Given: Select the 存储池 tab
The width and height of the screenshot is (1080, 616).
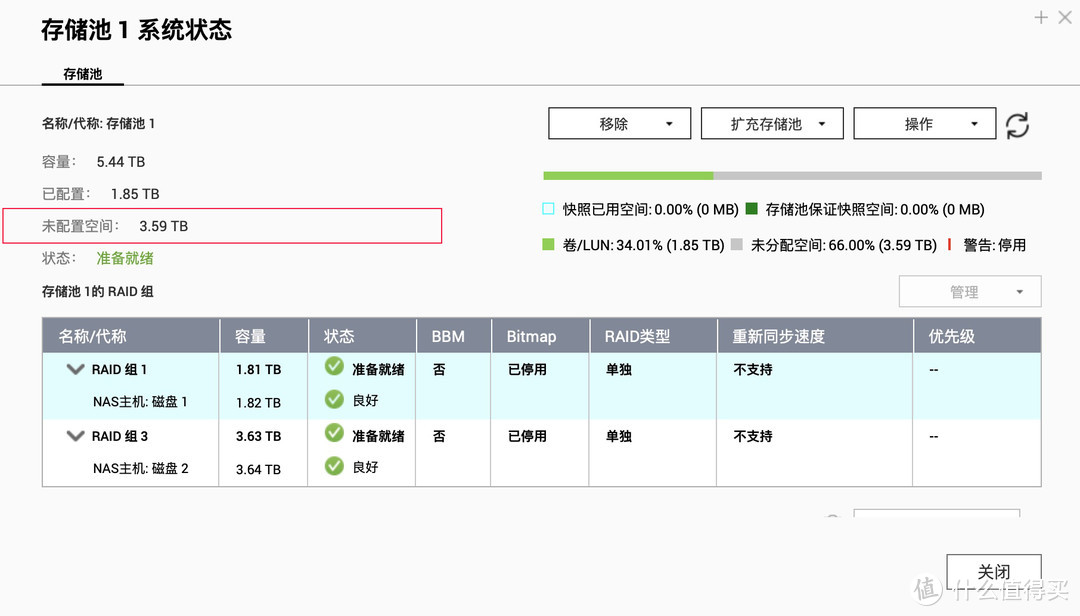Looking at the screenshot, I should [82, 73].
